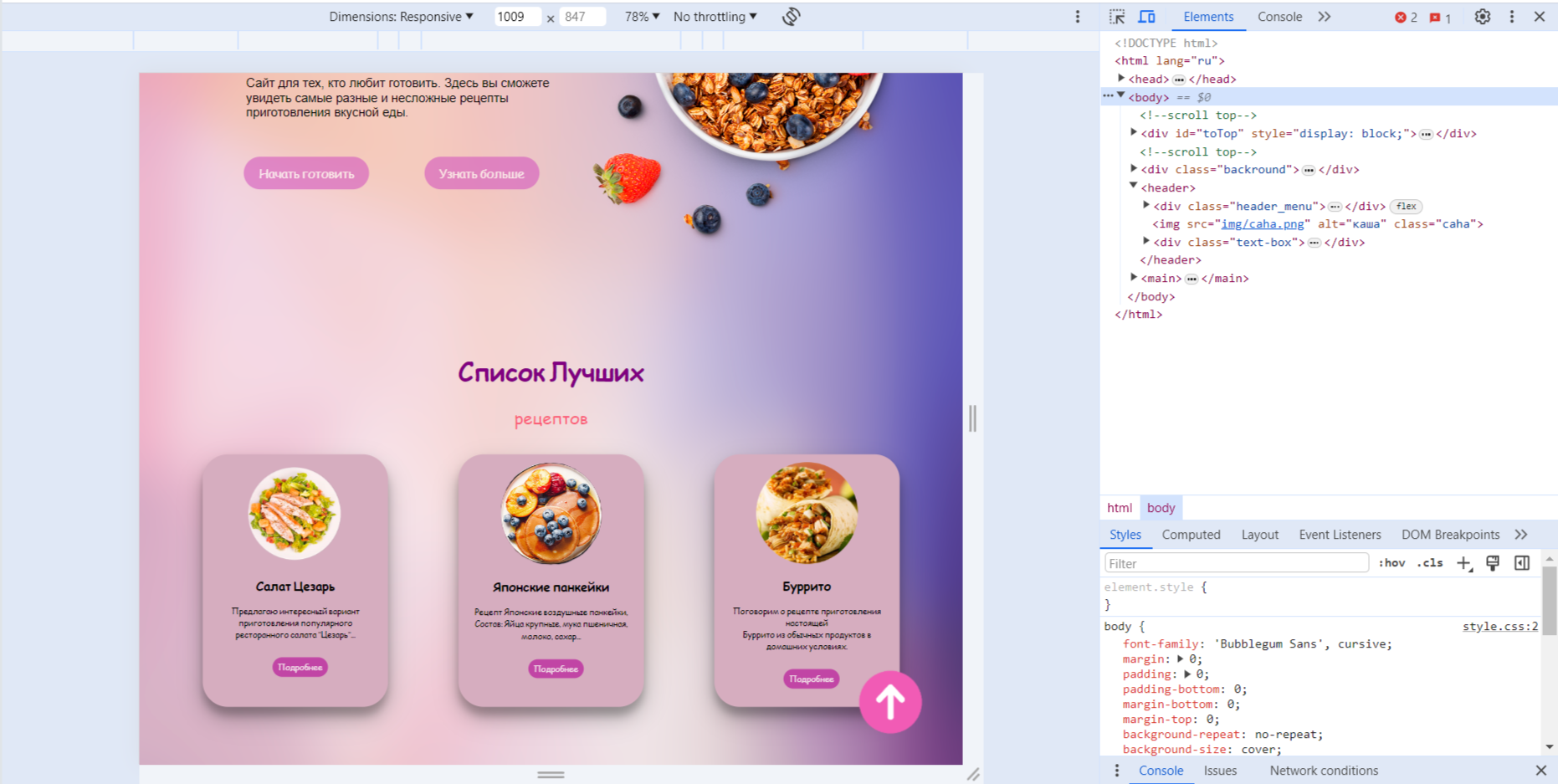Select the Console drawer tab
The height and width of the screenshot is (784, 1558).
1161,771
